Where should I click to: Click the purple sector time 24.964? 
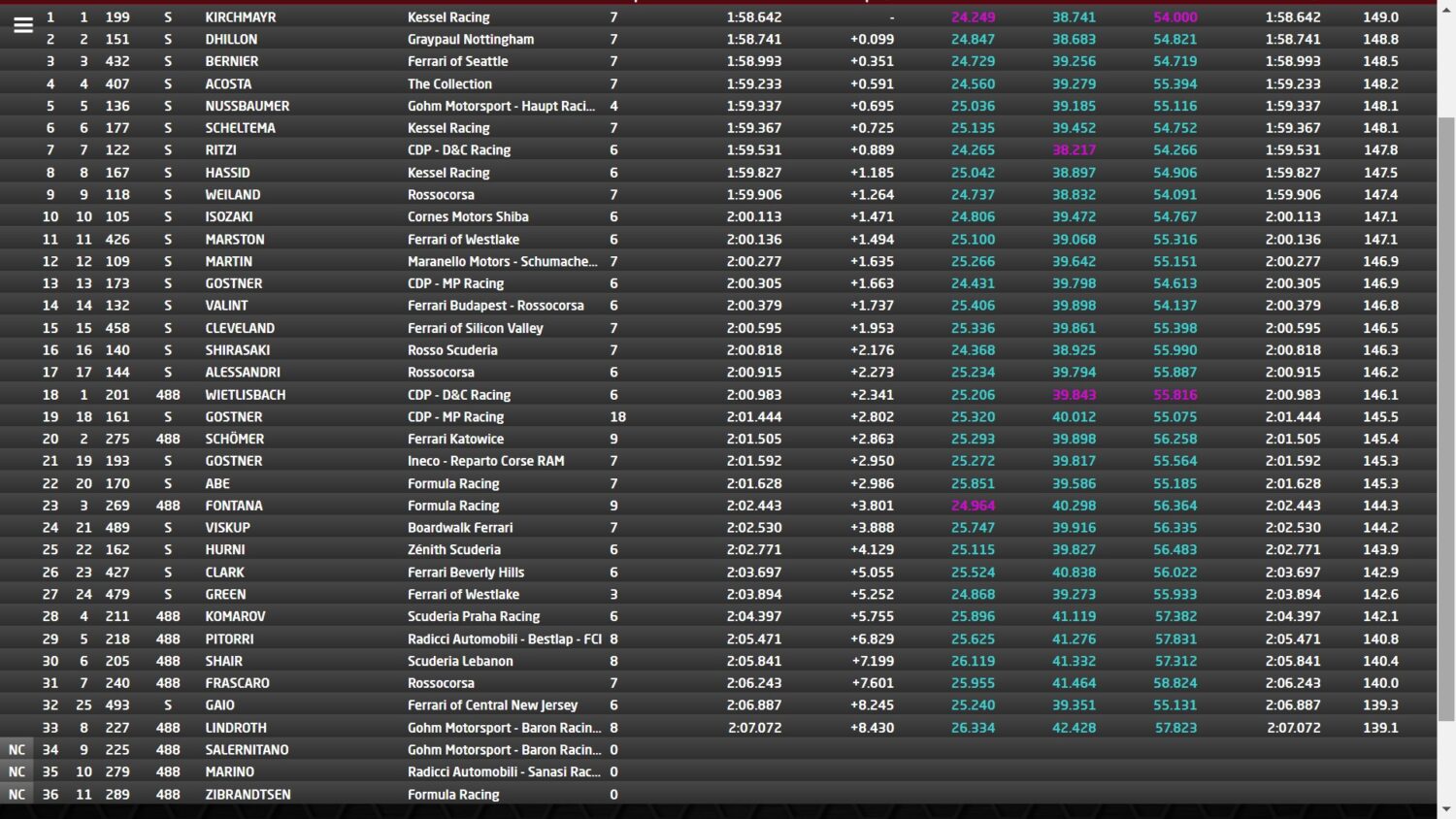pos(973,506)
